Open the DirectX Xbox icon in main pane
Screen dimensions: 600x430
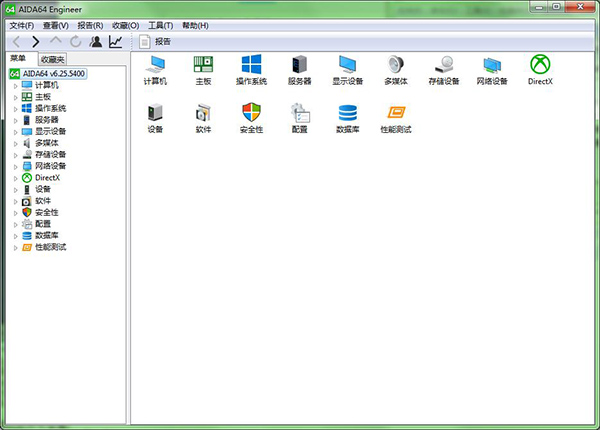click(540, 70)
